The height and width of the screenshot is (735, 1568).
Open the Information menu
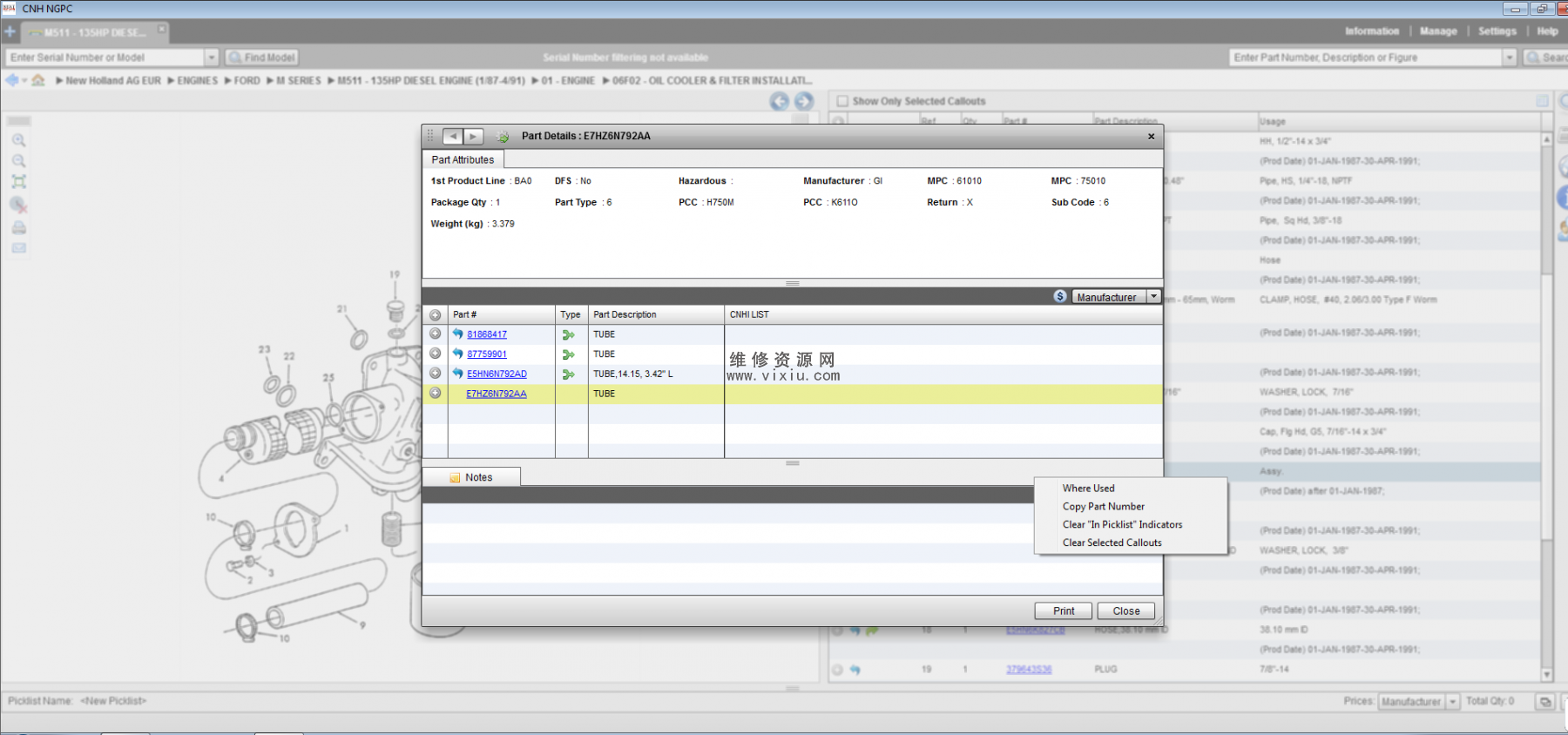1372,31
